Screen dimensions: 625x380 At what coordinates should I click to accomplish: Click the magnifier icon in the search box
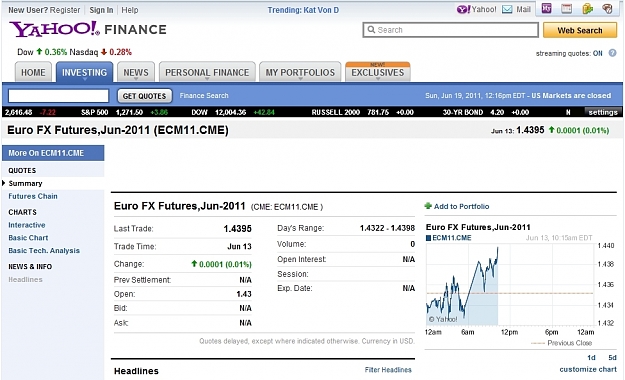tap(371, 30)
